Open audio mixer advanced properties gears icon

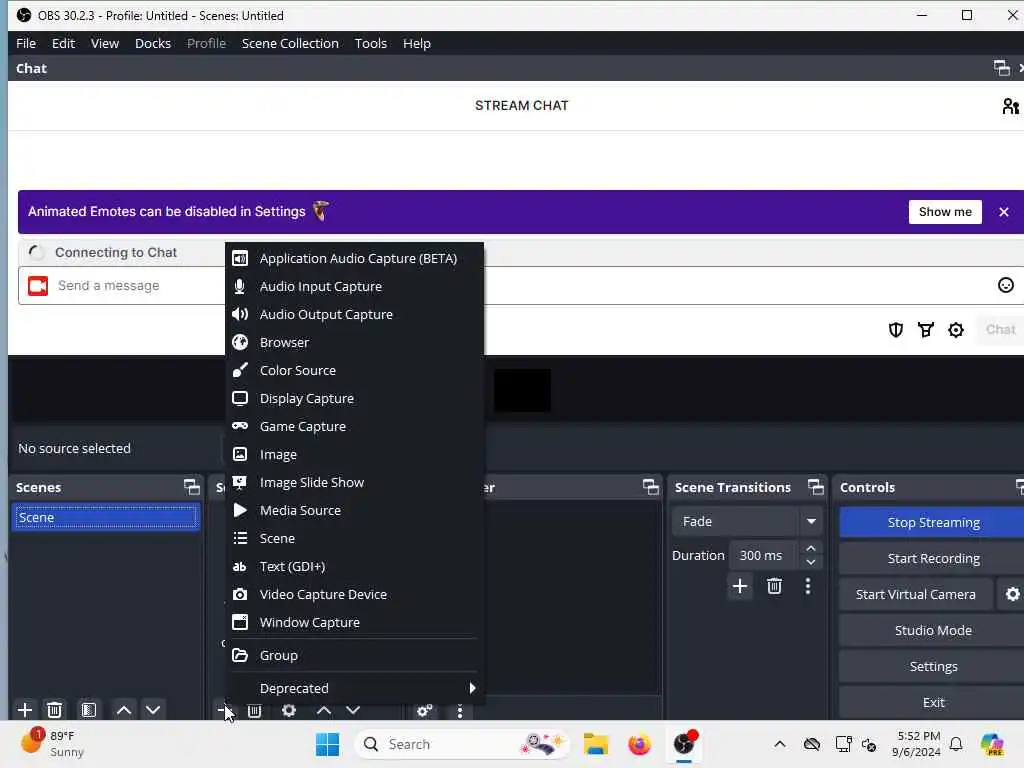424,711
